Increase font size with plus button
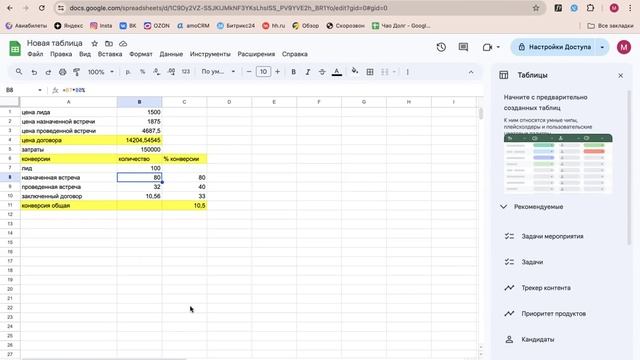The width and height of the screenshot is (640, 360). [278, 72]
